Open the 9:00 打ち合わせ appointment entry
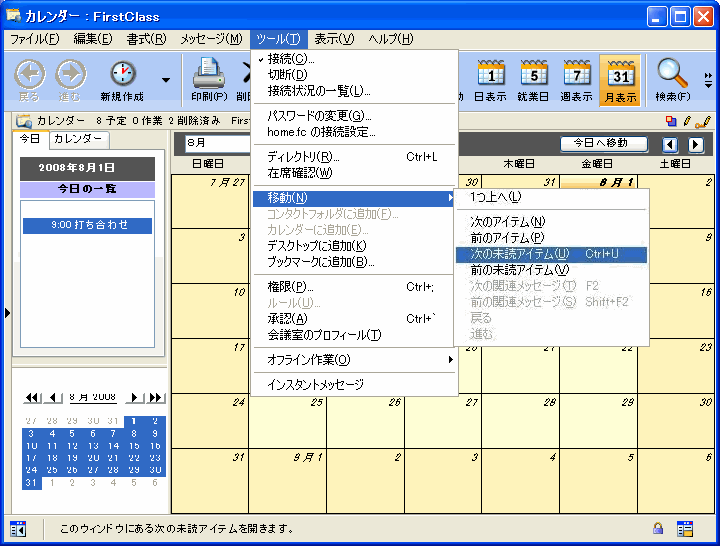Viewport: 720px width, 546px height. pyautogui.click(x=89, y=225)
